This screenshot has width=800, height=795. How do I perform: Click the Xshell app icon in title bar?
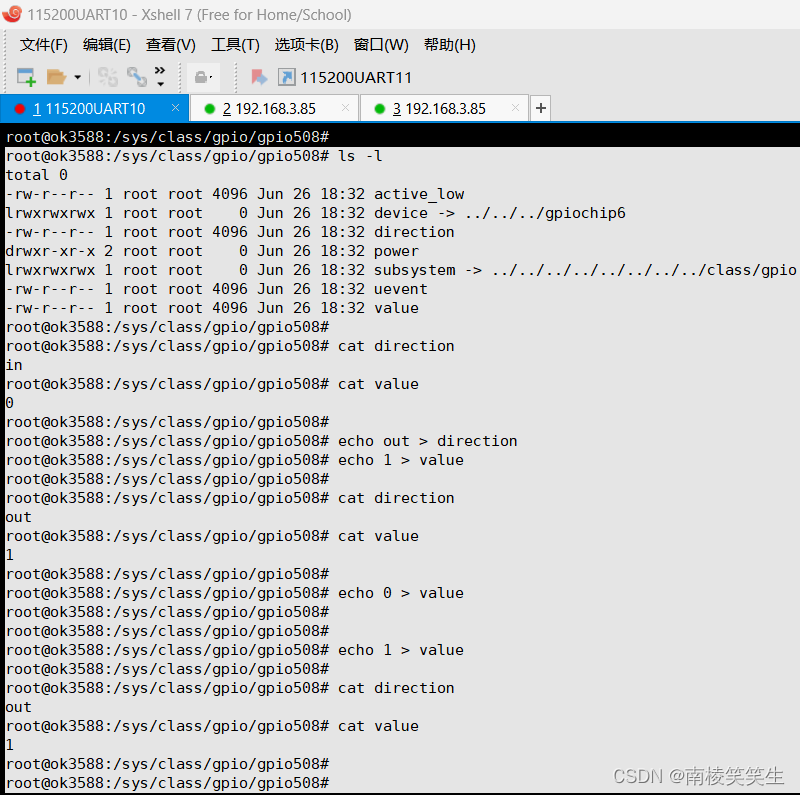click(x=12, y=14)
